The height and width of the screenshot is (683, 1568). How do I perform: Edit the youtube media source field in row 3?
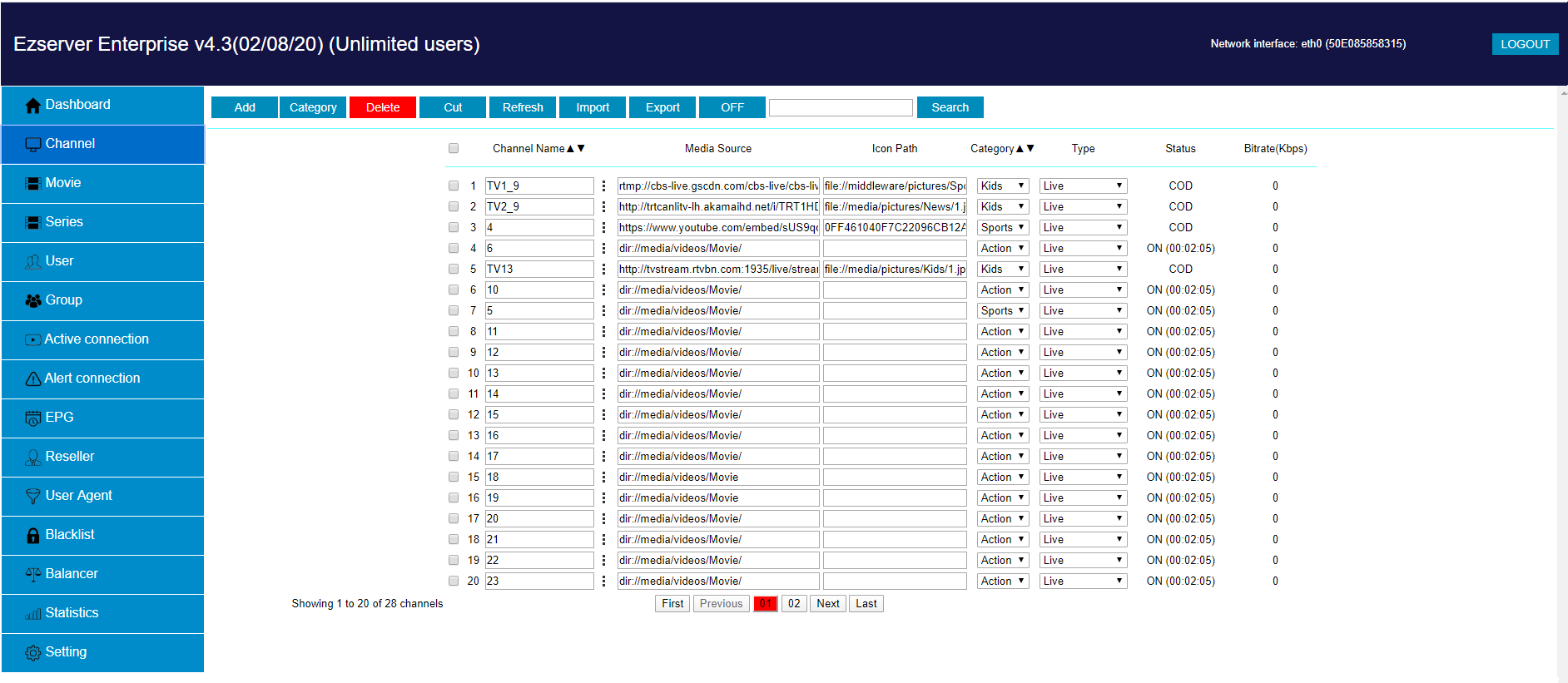(718, 227)
